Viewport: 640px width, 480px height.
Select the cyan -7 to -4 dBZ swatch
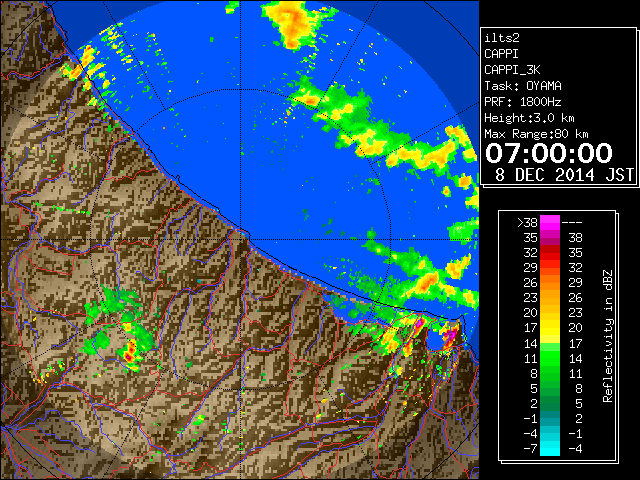pos(550,448)
